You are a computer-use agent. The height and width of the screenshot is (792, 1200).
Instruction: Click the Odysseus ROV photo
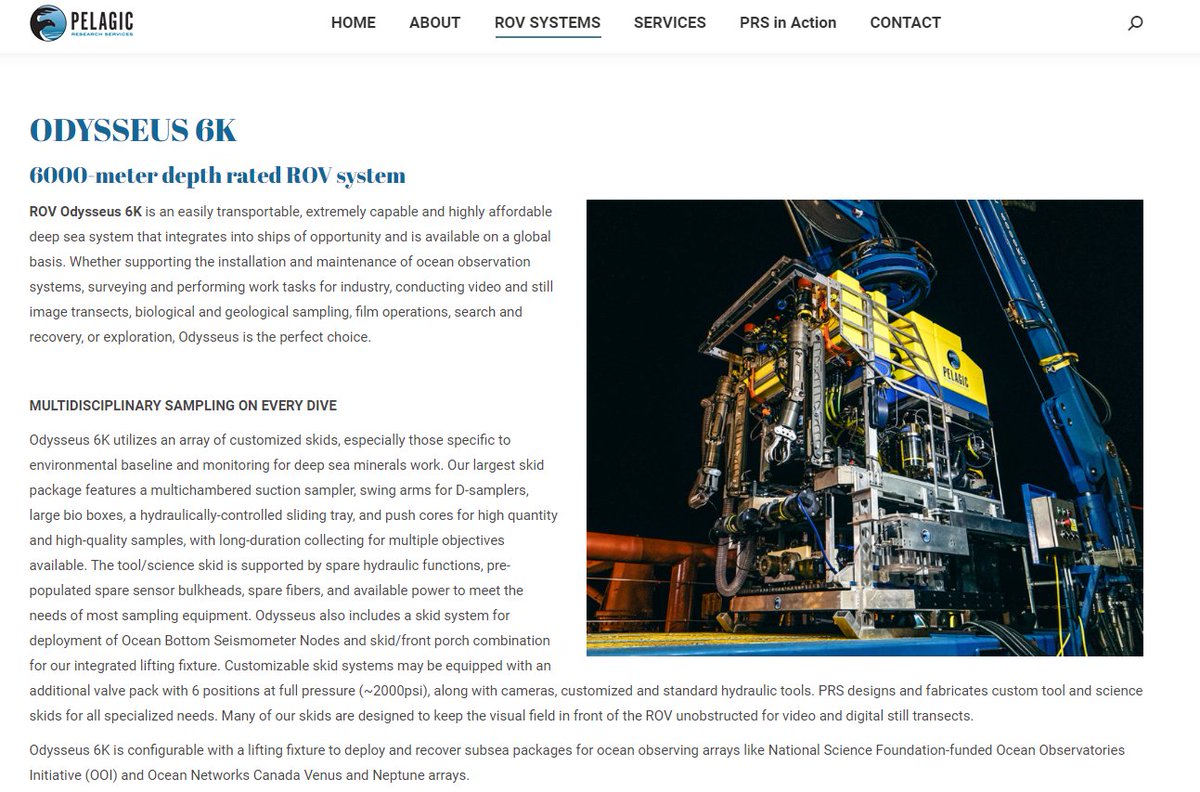pyautogui.click(x=865, y=428)
